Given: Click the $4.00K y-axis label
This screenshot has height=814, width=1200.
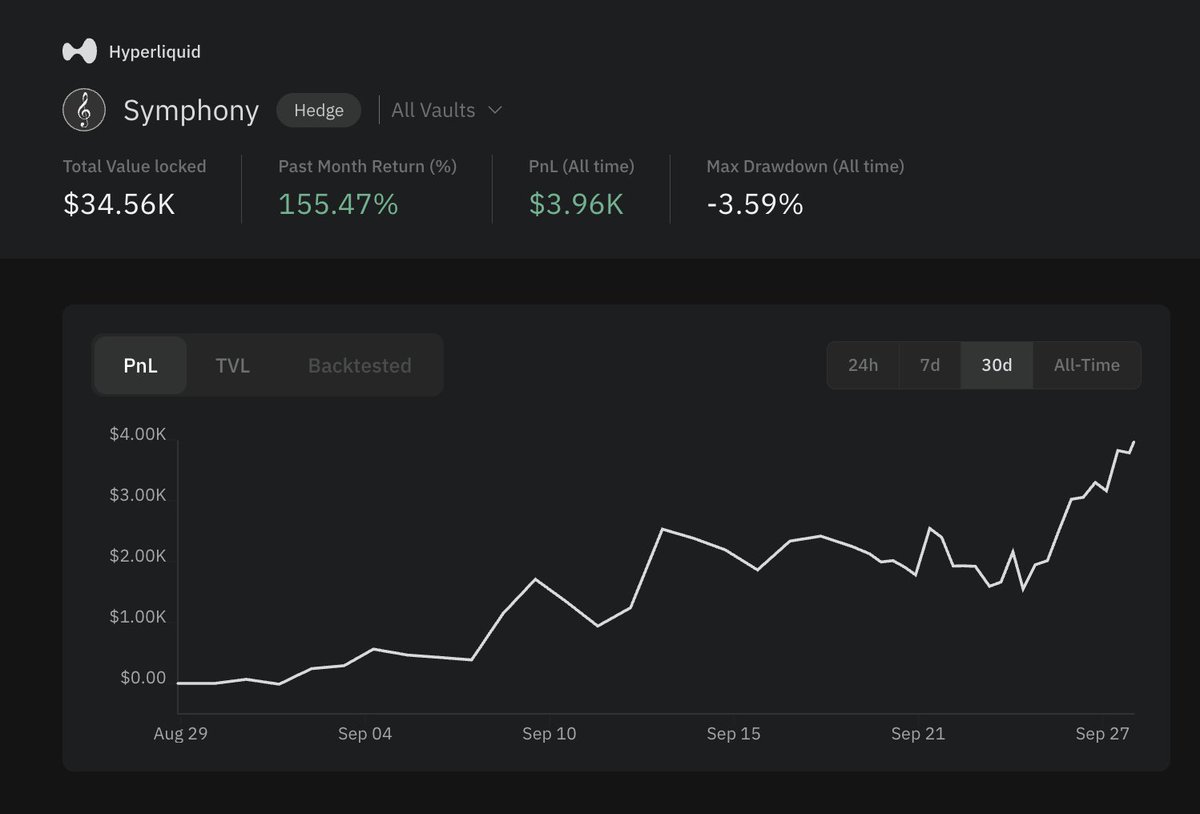Looking at the screenshot, I should [x=138, y=434].
